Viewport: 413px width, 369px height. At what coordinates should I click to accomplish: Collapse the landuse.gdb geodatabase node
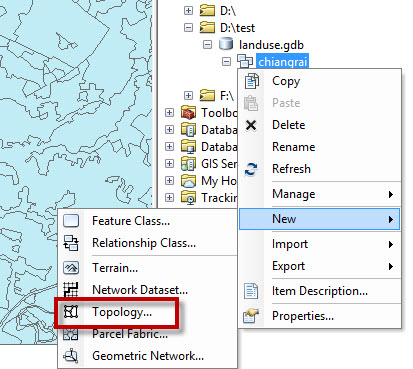[207, 45]
